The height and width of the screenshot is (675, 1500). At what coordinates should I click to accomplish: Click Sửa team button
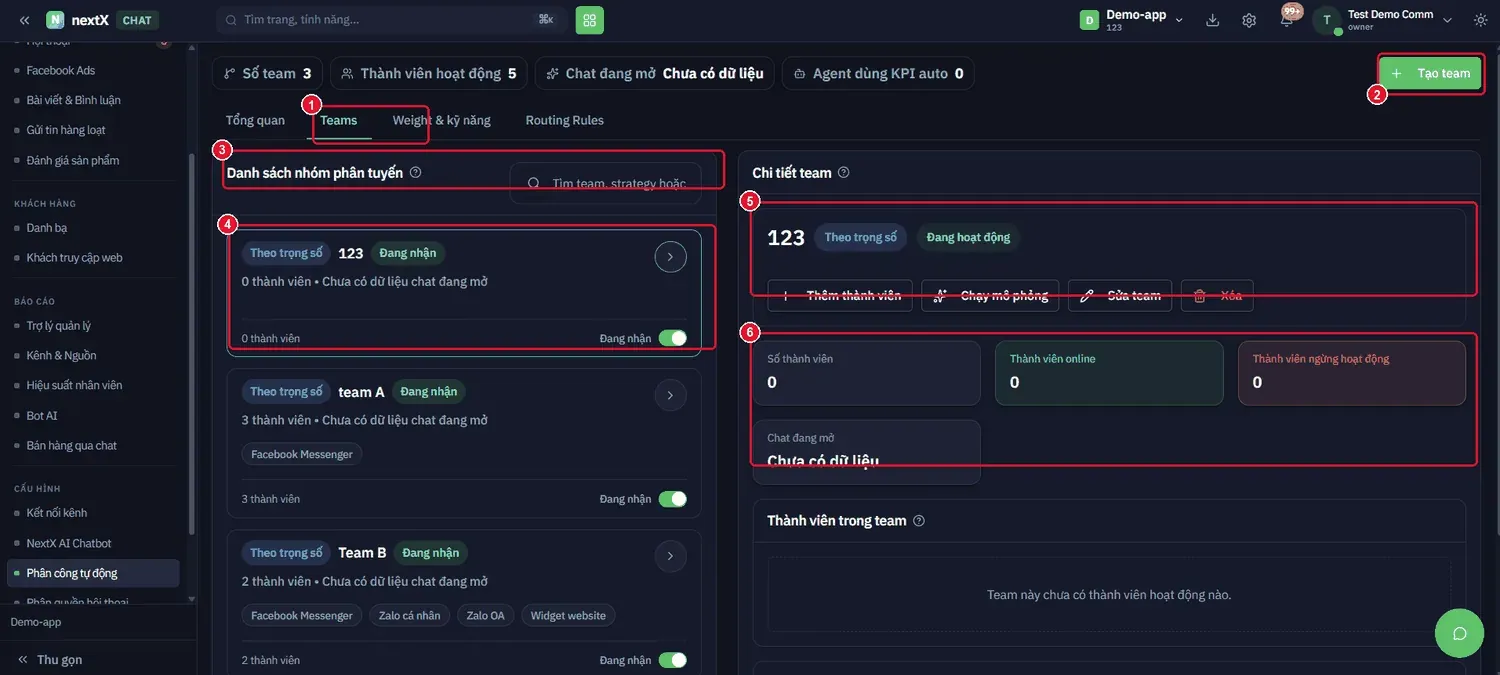click(1120, 295)
